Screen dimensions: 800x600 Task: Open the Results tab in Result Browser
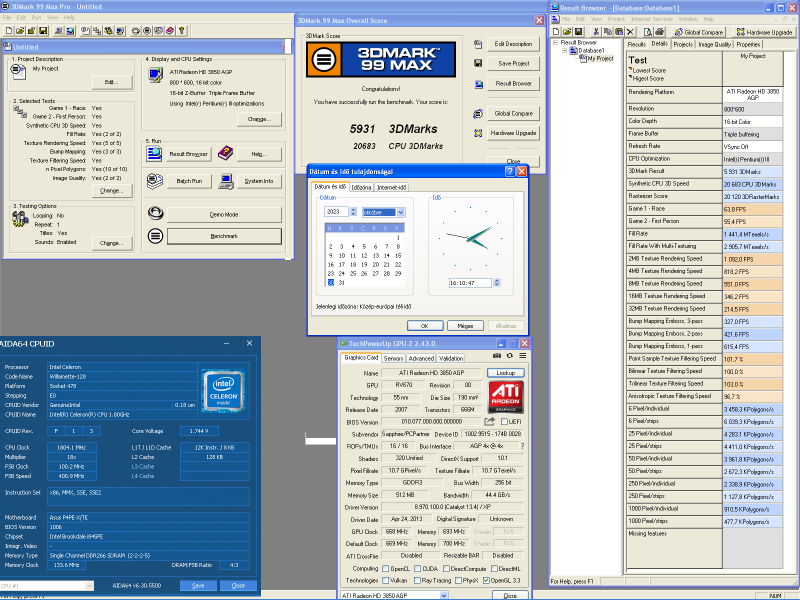[637, 45]
